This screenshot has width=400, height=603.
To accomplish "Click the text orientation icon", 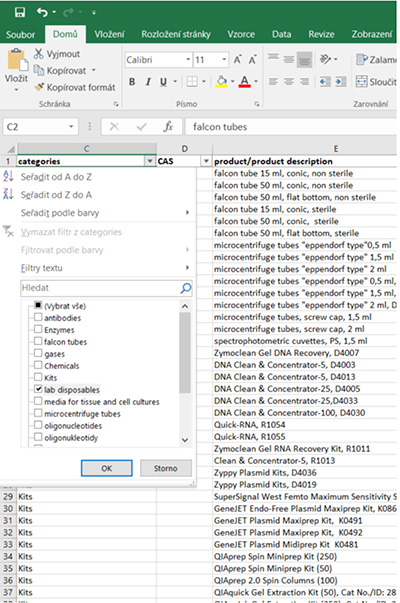I will (325, 59).
